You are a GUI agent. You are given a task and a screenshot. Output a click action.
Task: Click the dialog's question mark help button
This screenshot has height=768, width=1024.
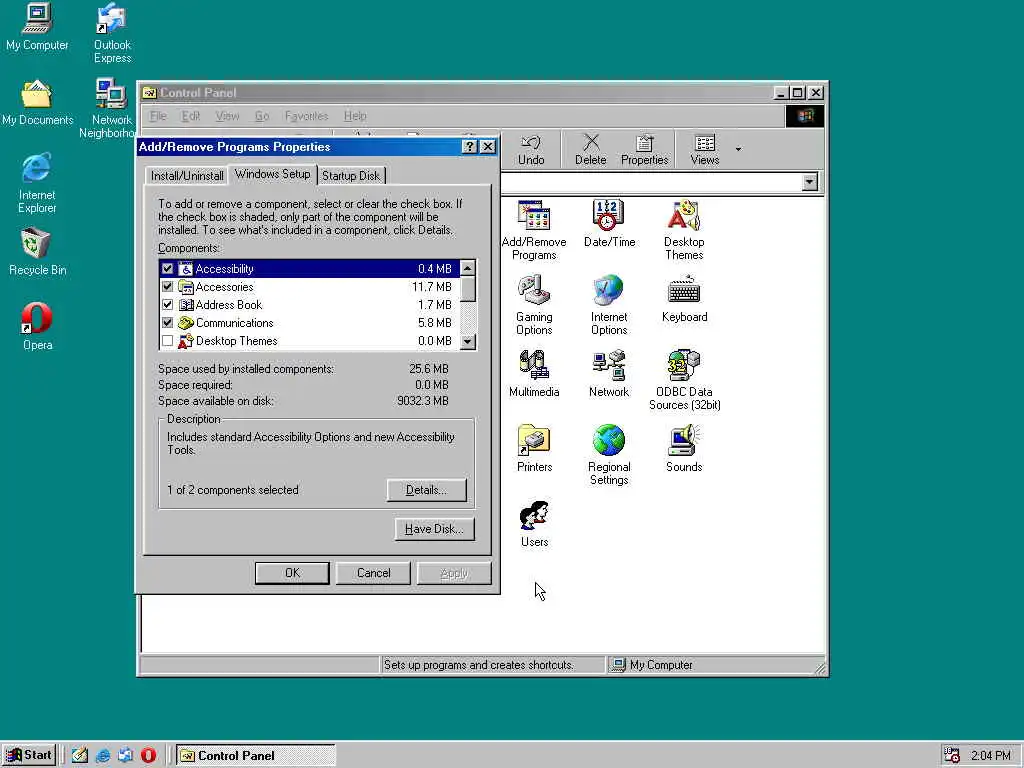coord(469,147)
